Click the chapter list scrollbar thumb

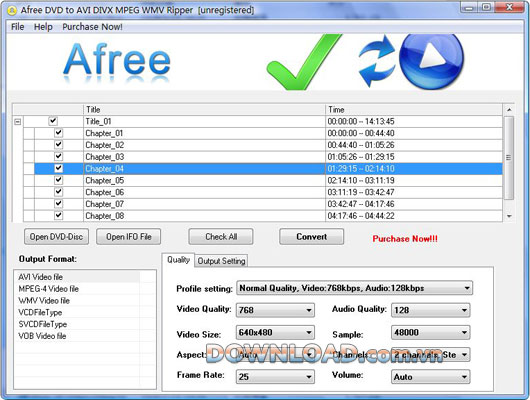tap(509, 158)
